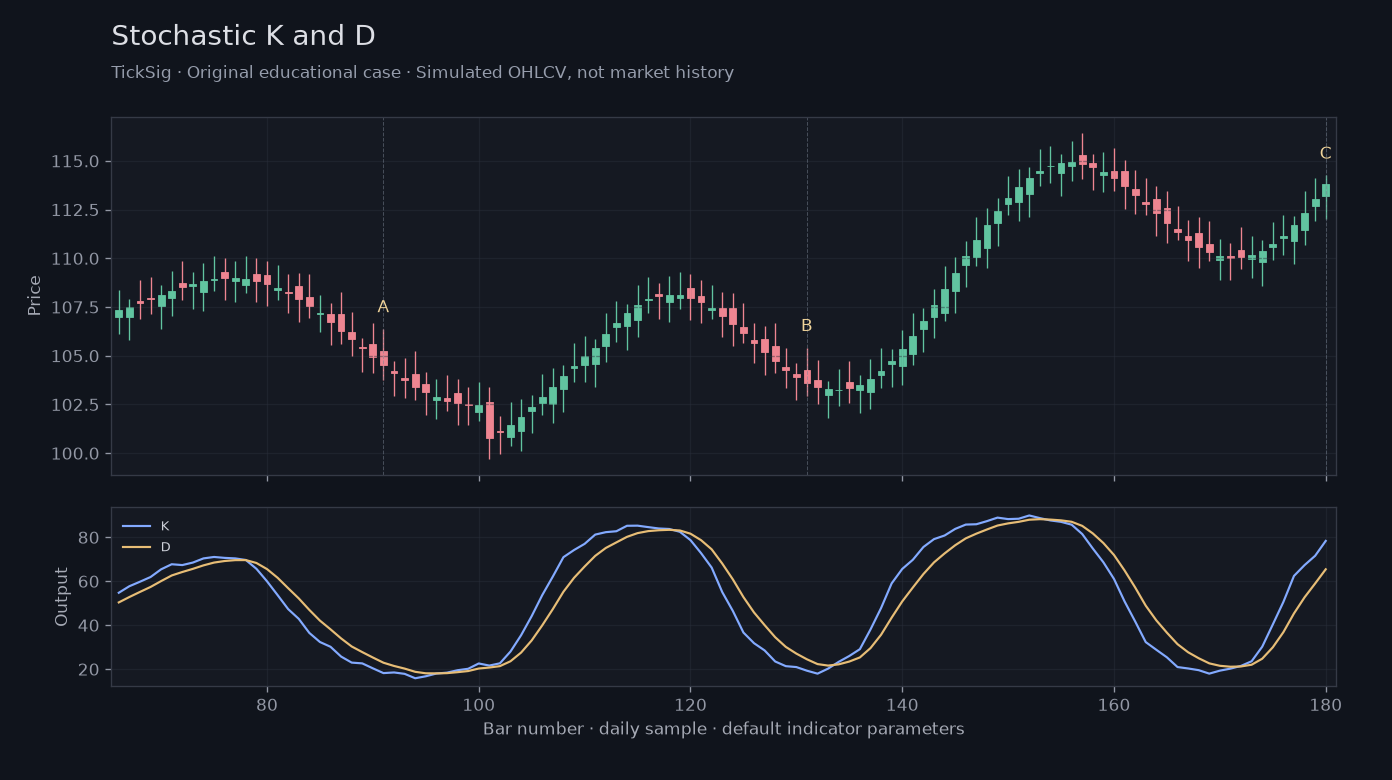Click bar number 80 on the x-axis
This screenshot has height=780, width=1392.
(x=267, y=703)
